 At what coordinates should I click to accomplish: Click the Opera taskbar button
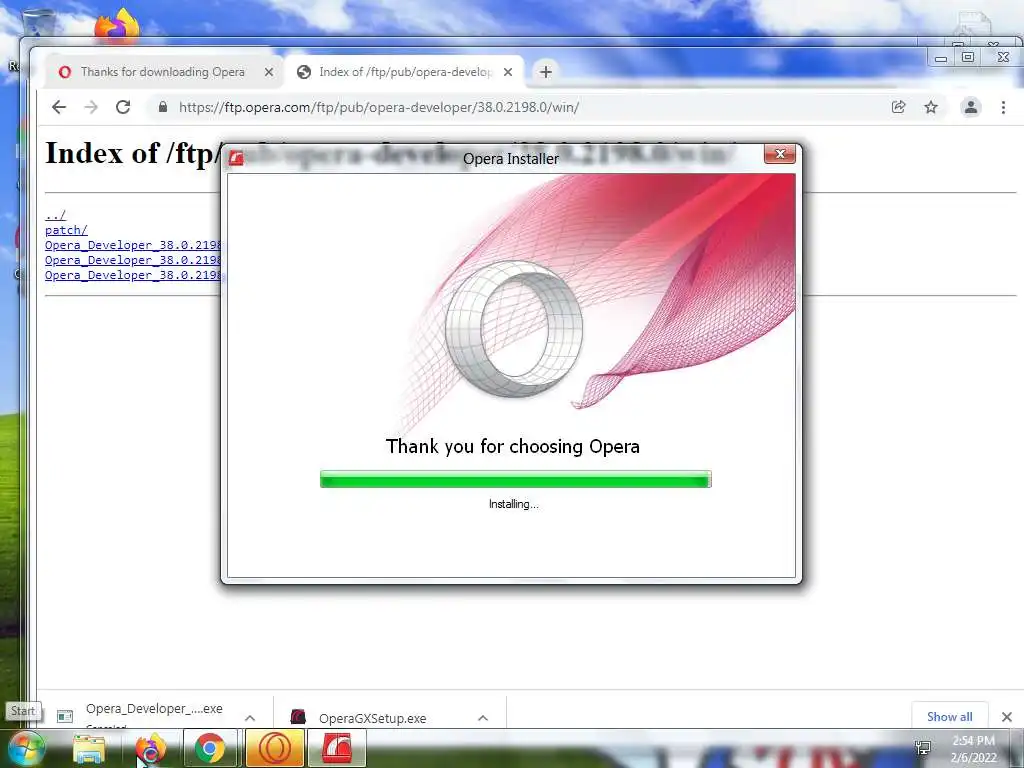(x=275, y=748)
